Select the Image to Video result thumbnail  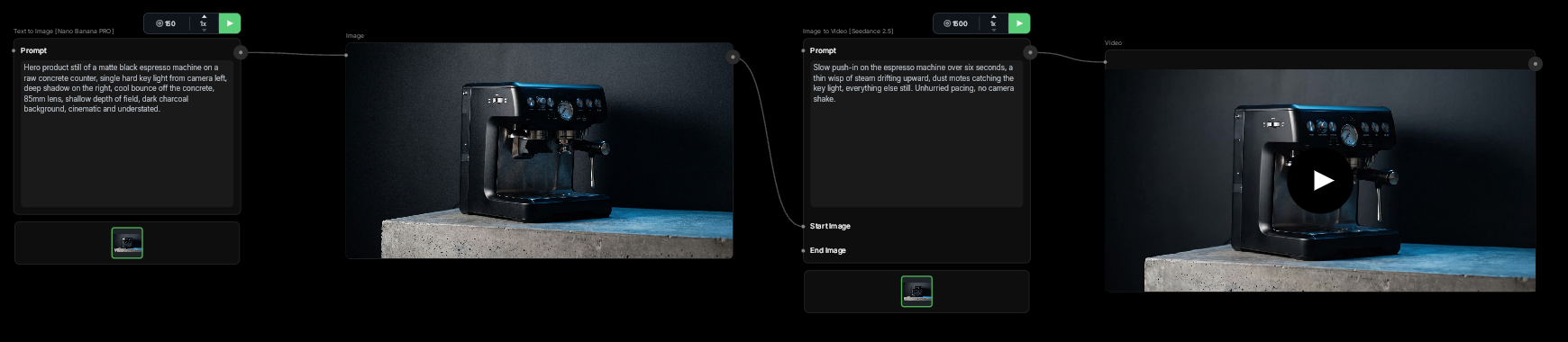tap(916, 292)
